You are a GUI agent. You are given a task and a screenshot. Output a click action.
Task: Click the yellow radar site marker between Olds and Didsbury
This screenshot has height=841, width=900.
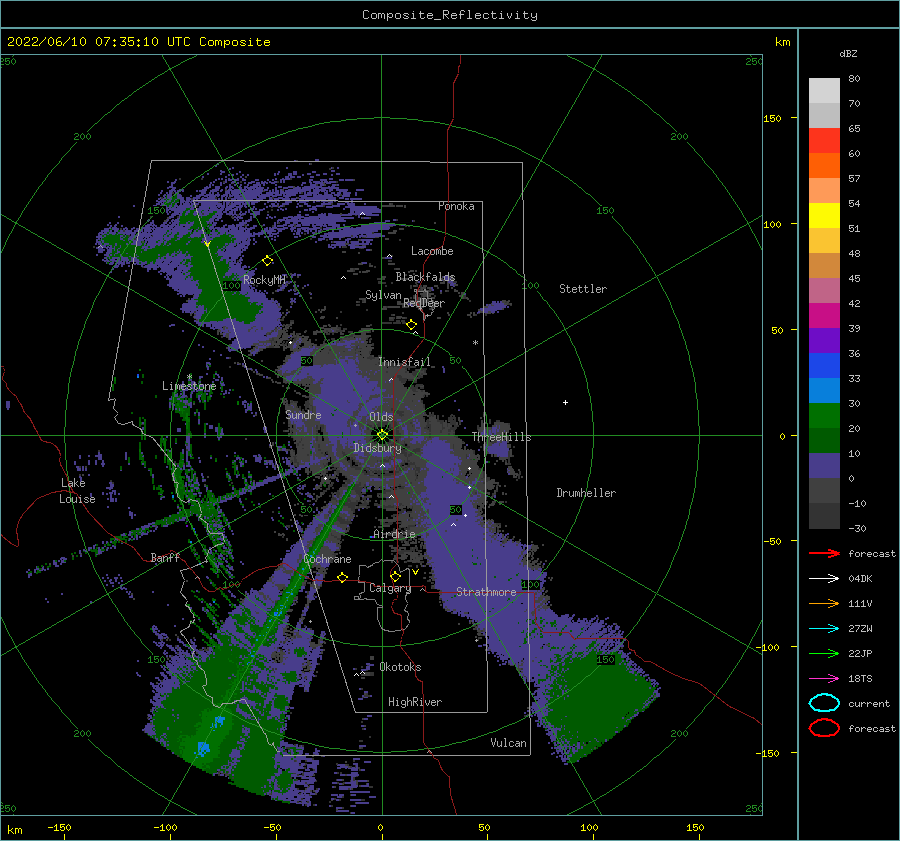382,435
